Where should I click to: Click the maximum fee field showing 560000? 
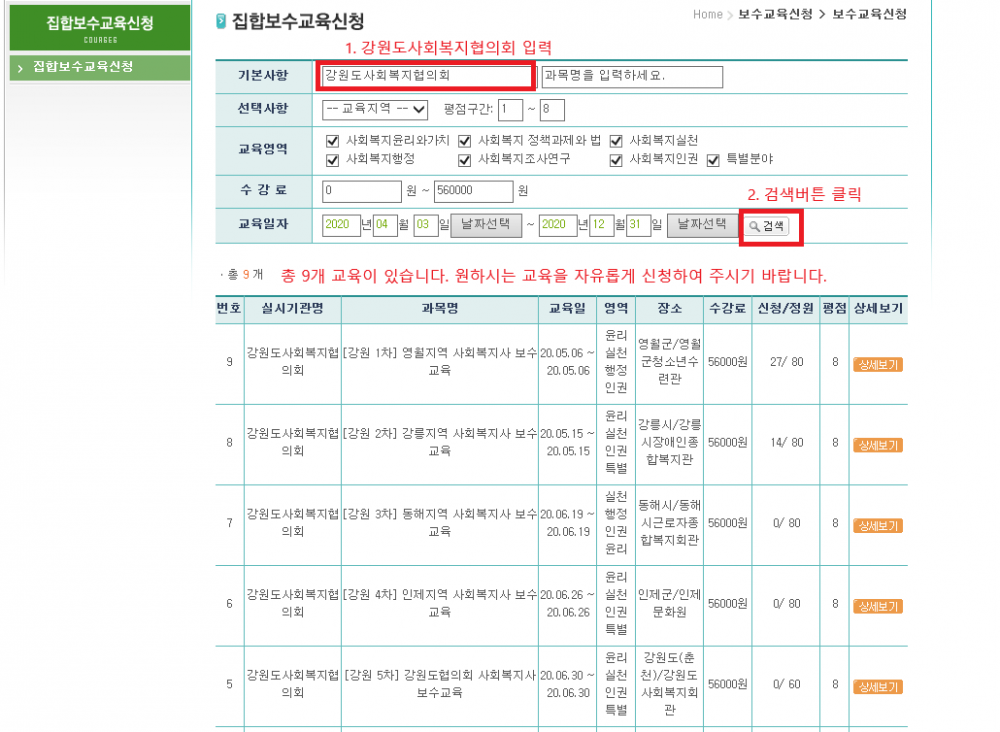point(473,191)
